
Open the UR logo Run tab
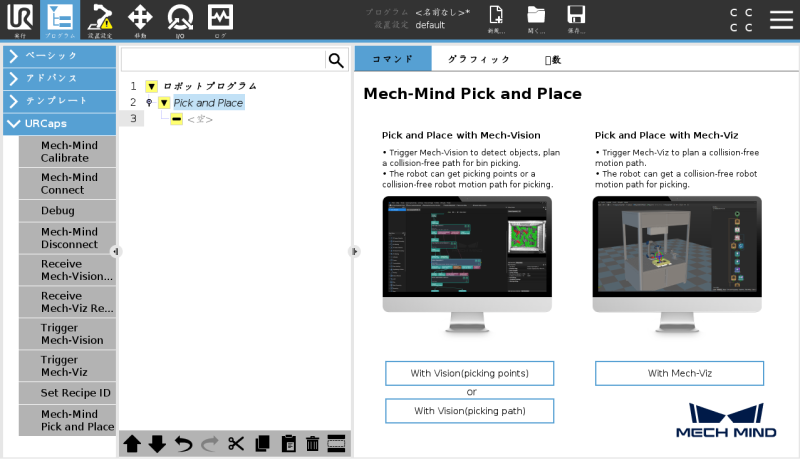pyautogui.click(x=20, y=19)
